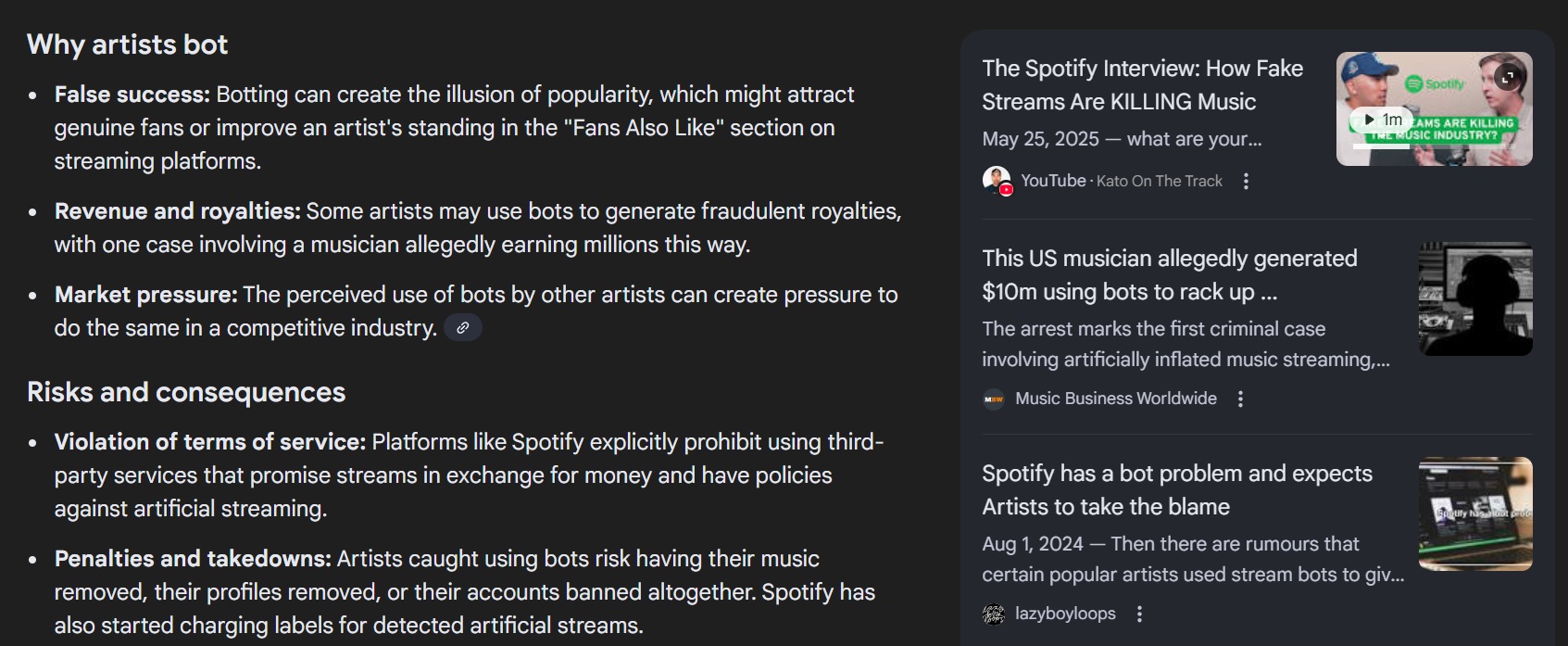Image resolution: width=1568 pixels, height=646 pixels.
Task: Click the 'YouTube' source label
Action: click(1053, 181)
